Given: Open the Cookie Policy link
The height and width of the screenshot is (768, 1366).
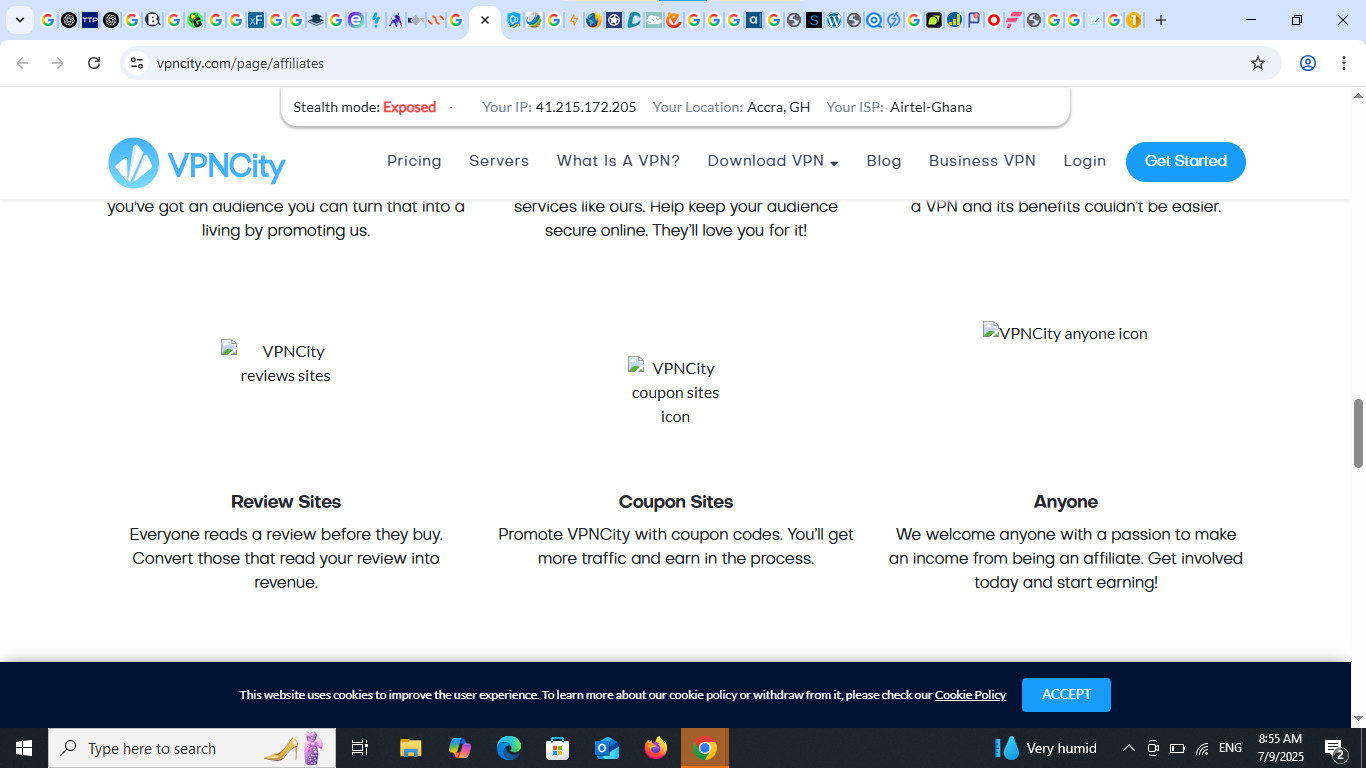Looking at the screenshot, I should click(970, 695).
